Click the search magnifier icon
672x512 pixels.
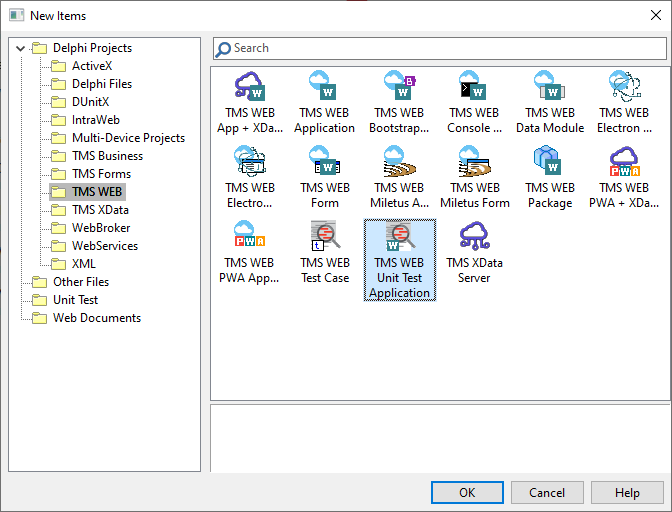pyautogui.click(x=223, y=49)
